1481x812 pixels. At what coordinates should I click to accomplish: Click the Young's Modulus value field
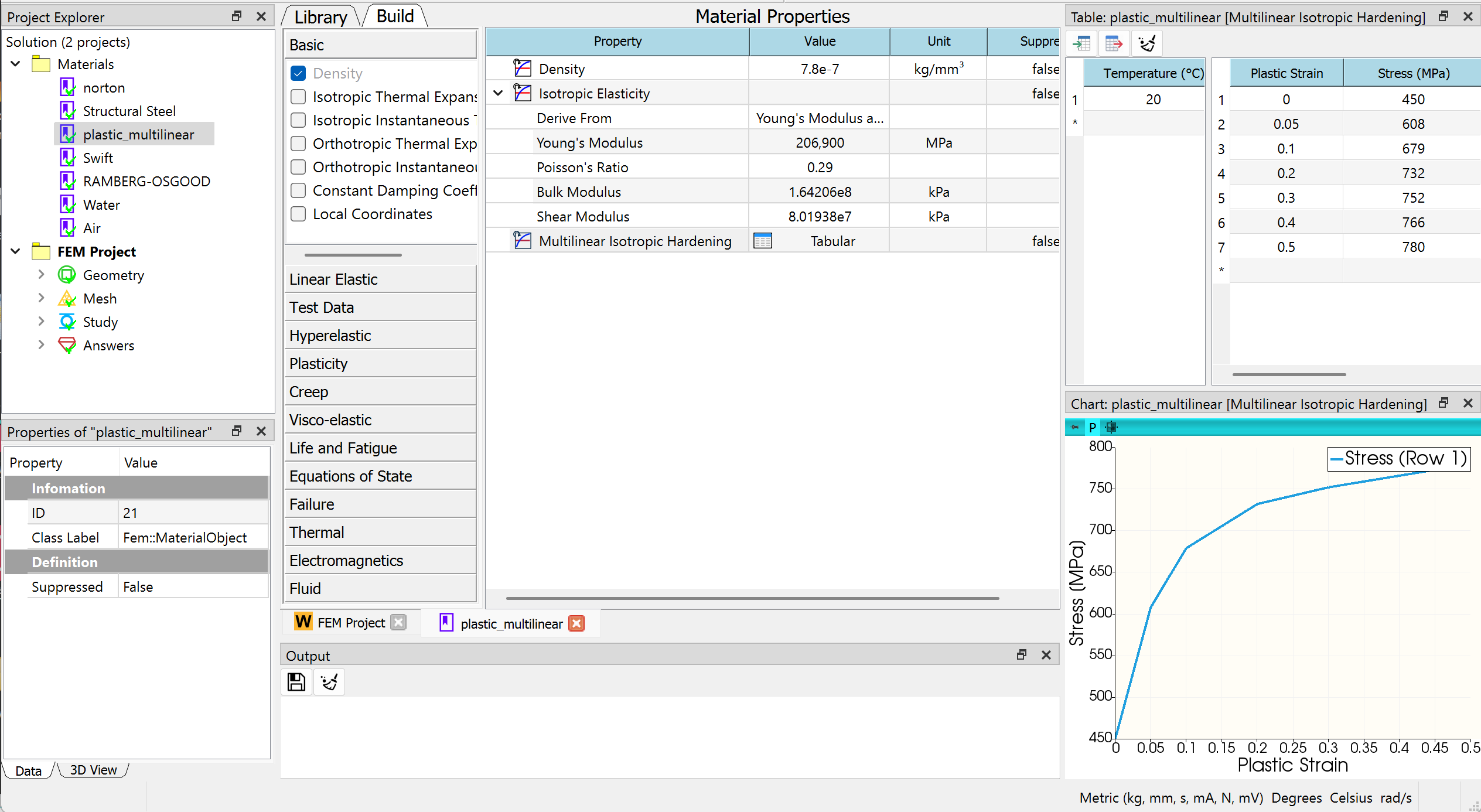[x=819, y=143]
